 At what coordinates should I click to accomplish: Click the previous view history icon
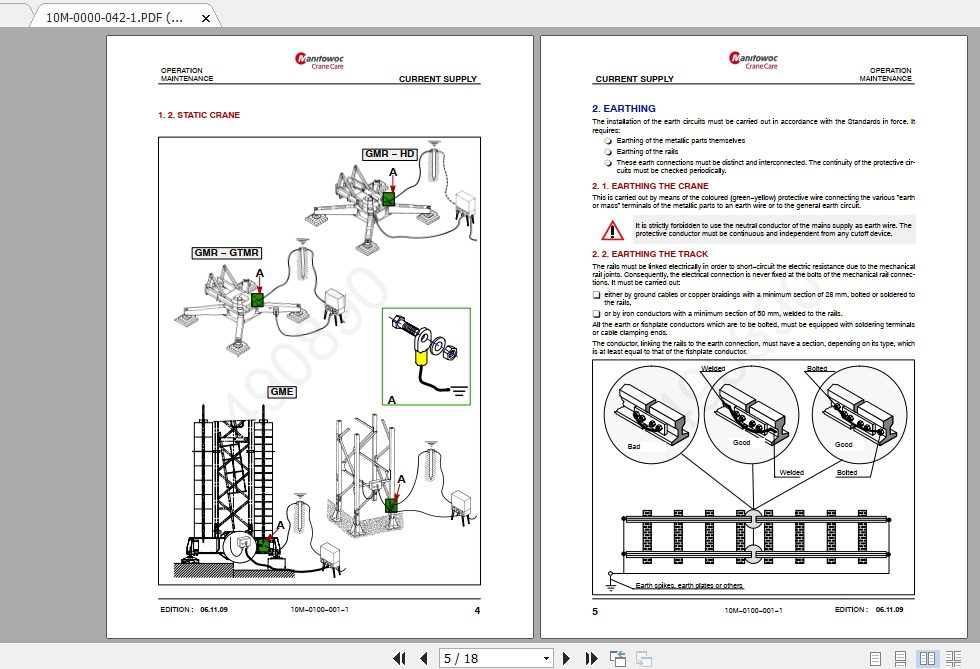[x=617, y=658]
